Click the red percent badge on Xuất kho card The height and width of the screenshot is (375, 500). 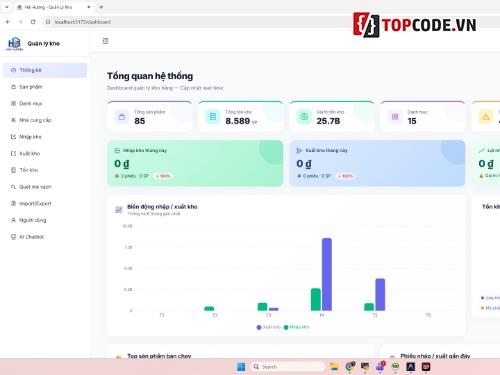coord(345,176)
